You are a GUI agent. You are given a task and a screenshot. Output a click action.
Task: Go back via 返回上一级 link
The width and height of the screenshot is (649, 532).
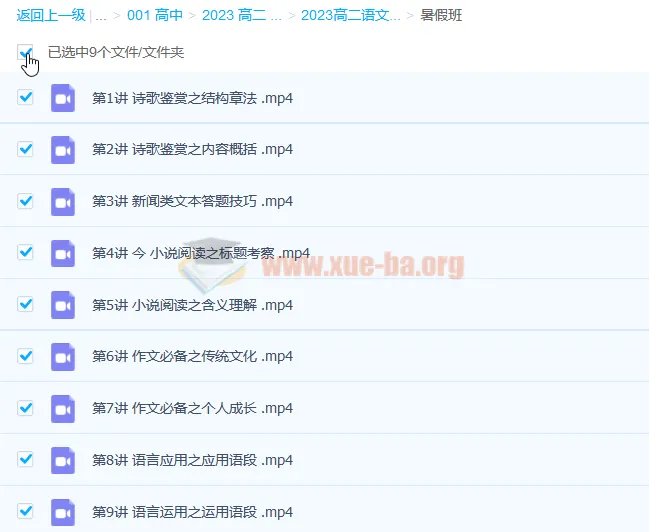coord(51,15)
